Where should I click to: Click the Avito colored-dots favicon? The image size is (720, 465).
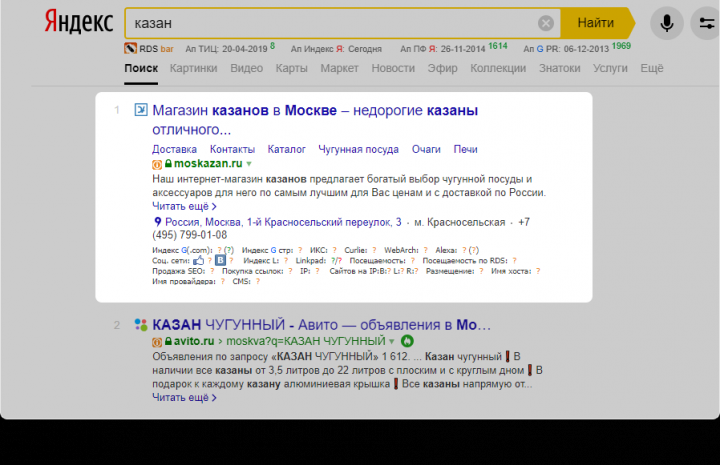pyautogui.click(x=141, y=325)
